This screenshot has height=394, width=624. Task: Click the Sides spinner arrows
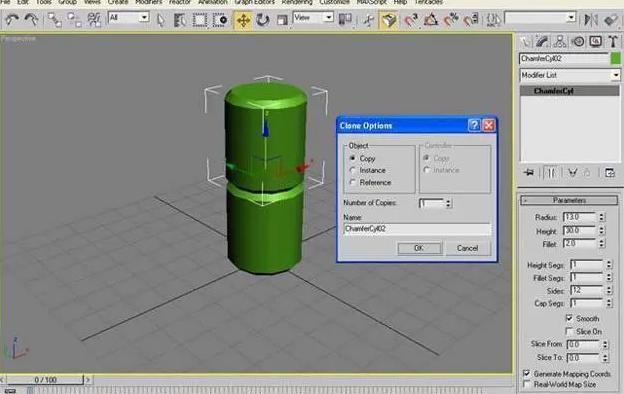click(609, 291)
